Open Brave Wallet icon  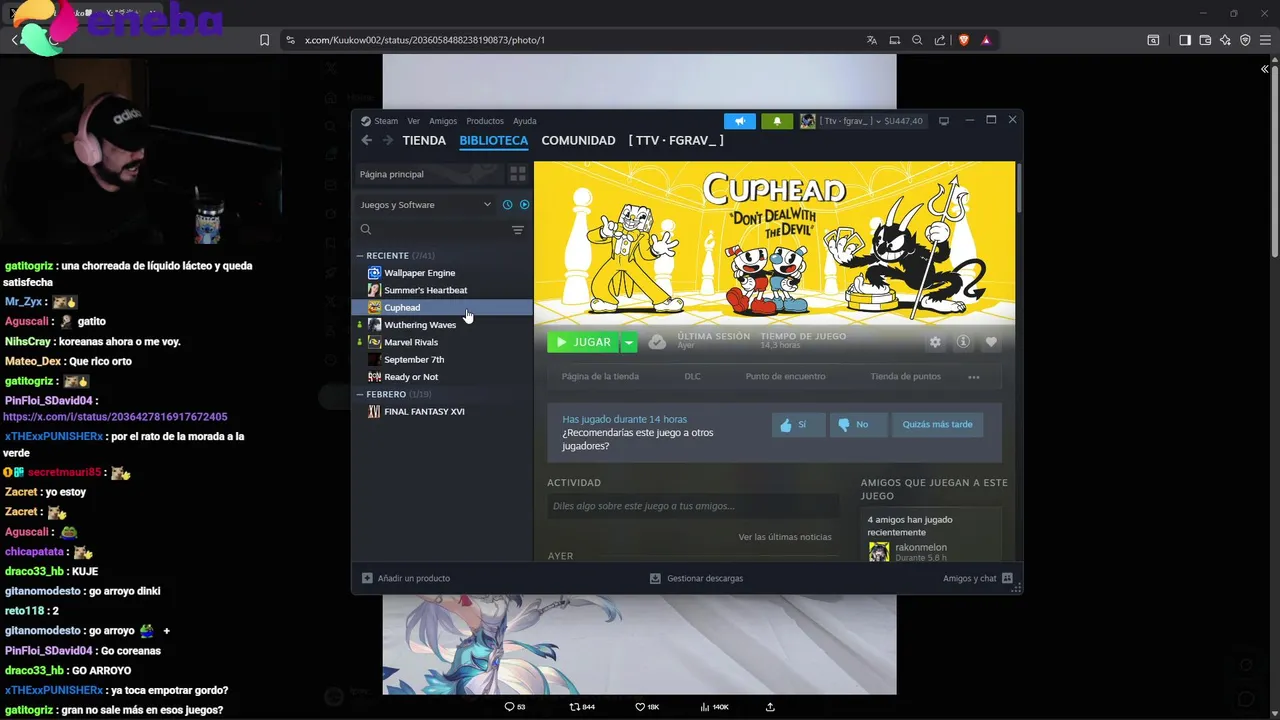1205,40
